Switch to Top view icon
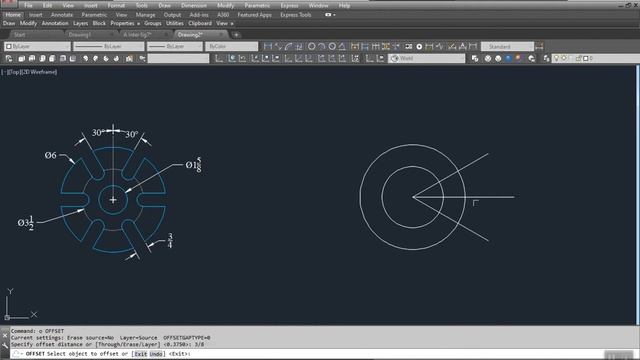This screenshot has width=640, height=360. pos(22,58)
